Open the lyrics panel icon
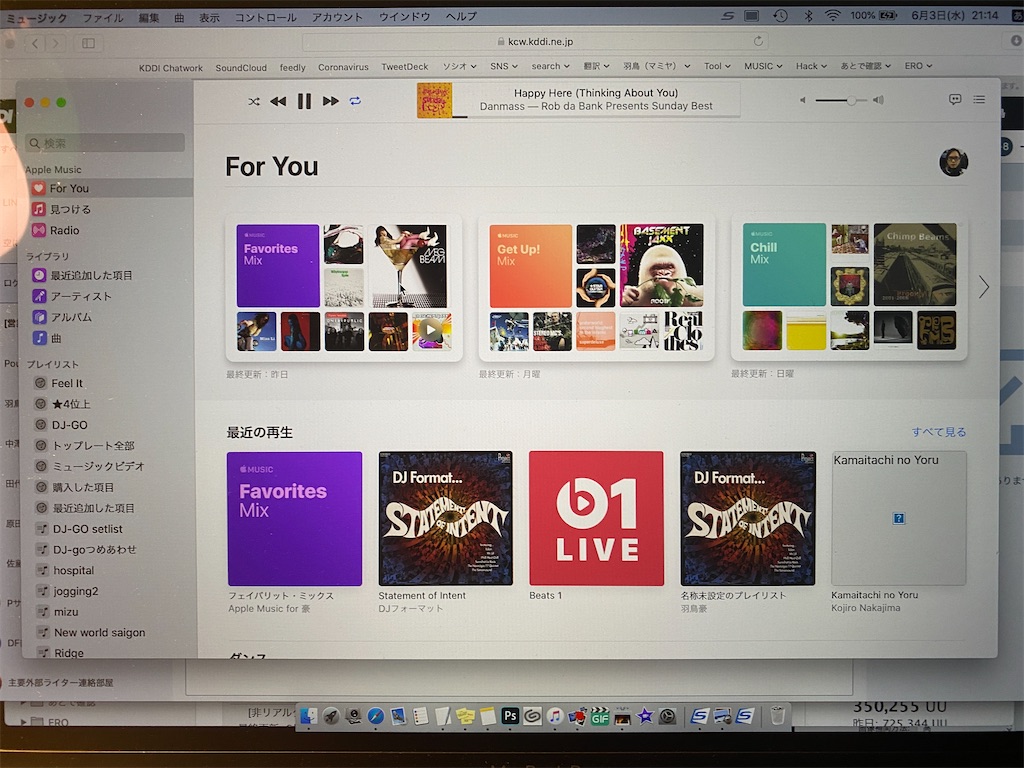 (x=955, y=99)
